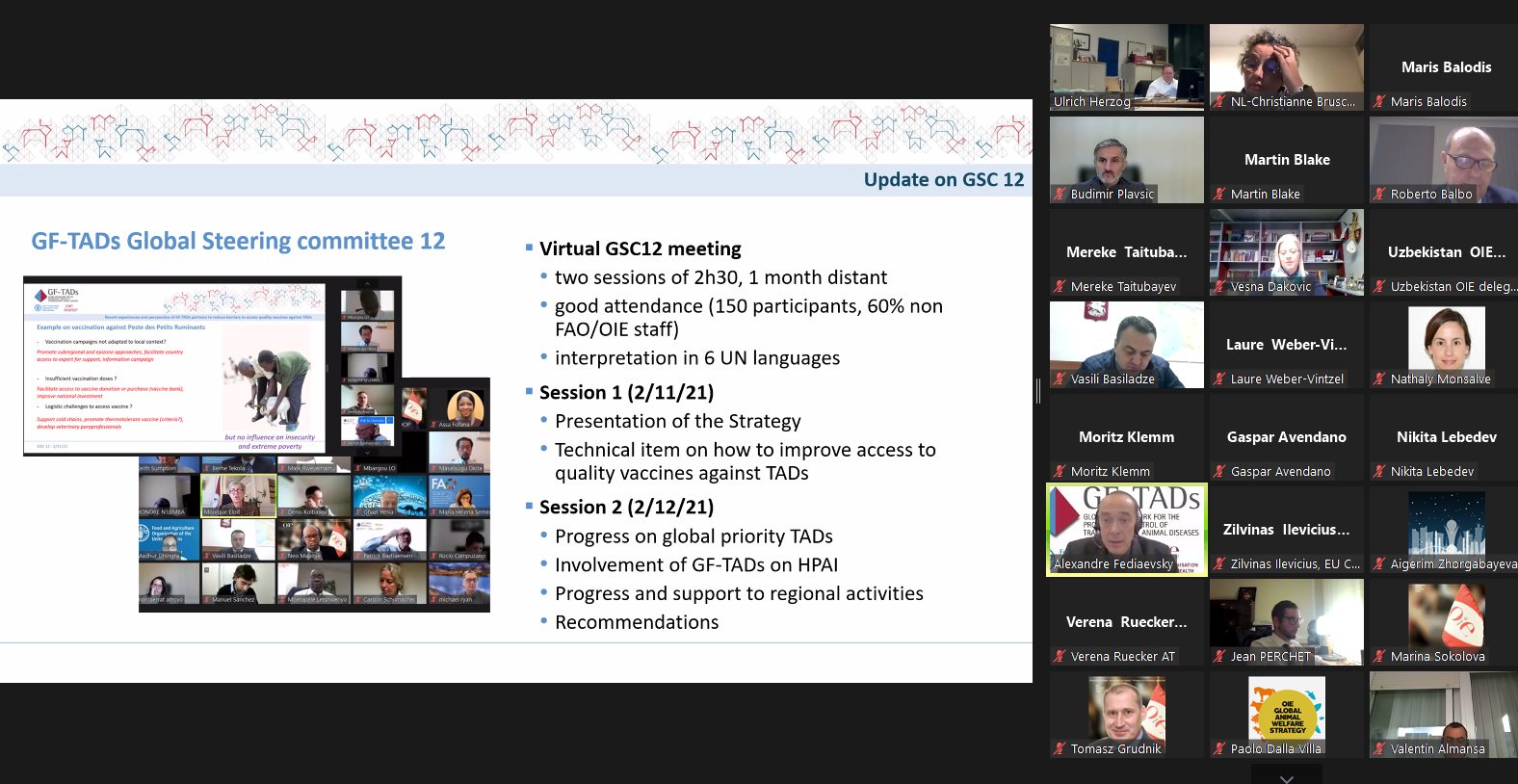Screen dimensions: 1518x784
Task: Click Maris Balodis name tile
Action: point(1445,66)
